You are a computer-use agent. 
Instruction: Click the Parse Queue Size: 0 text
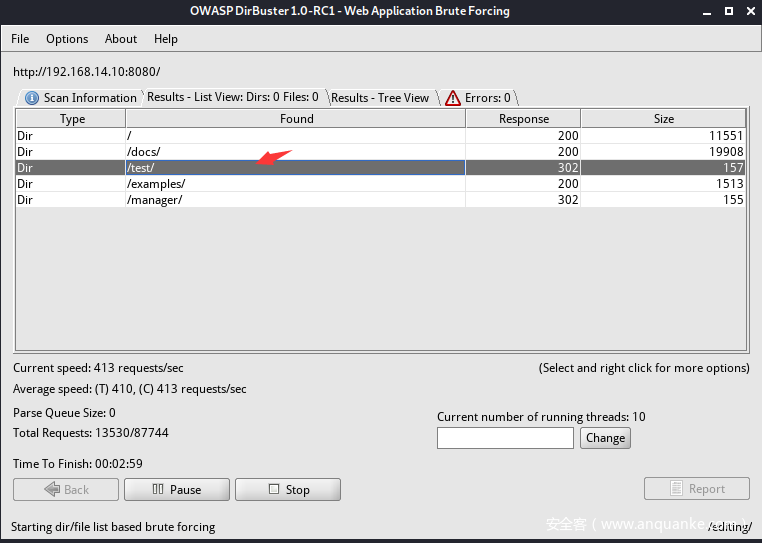coord(64,413)
